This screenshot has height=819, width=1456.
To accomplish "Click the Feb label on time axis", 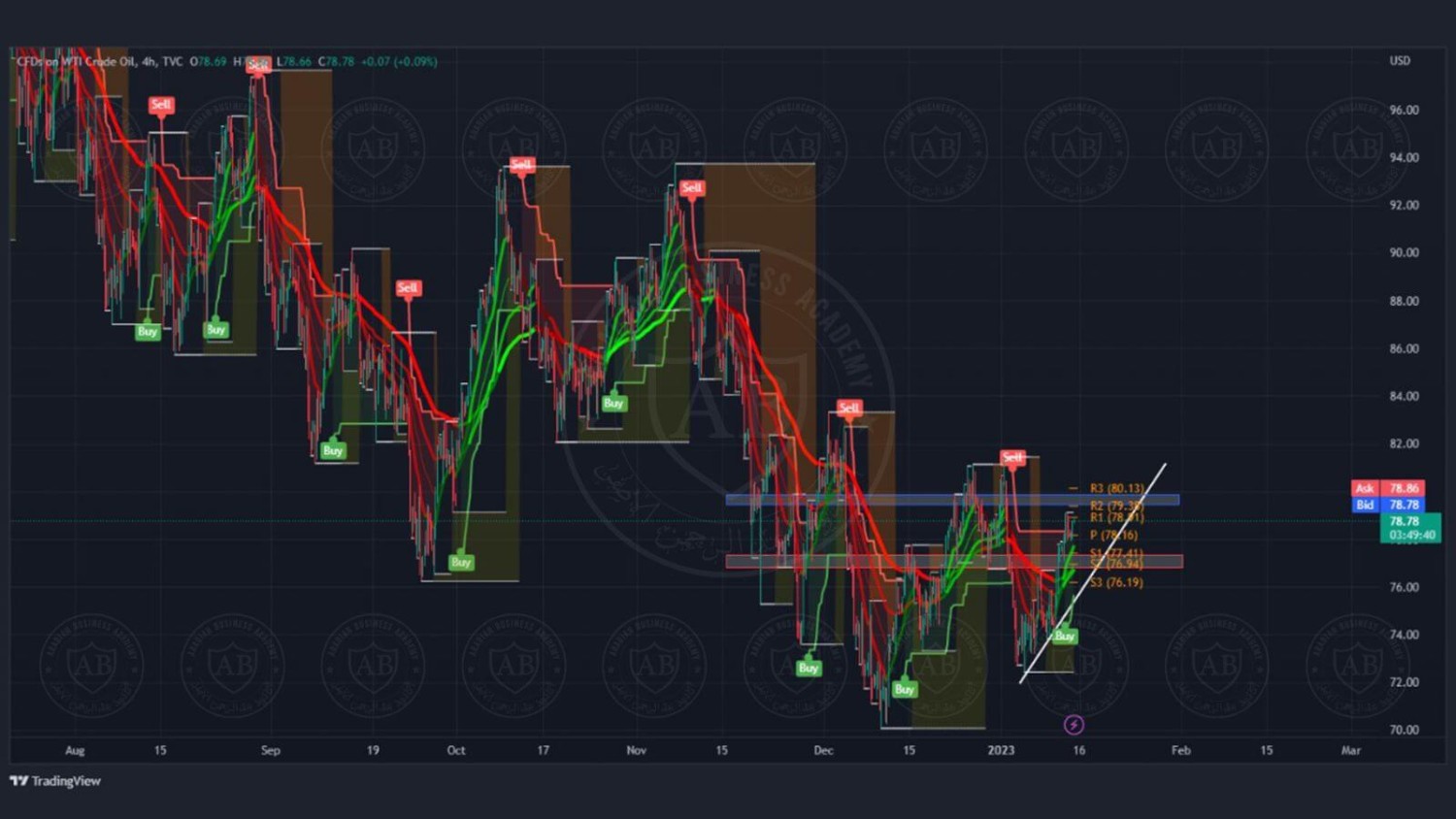I will [1180, 750].
